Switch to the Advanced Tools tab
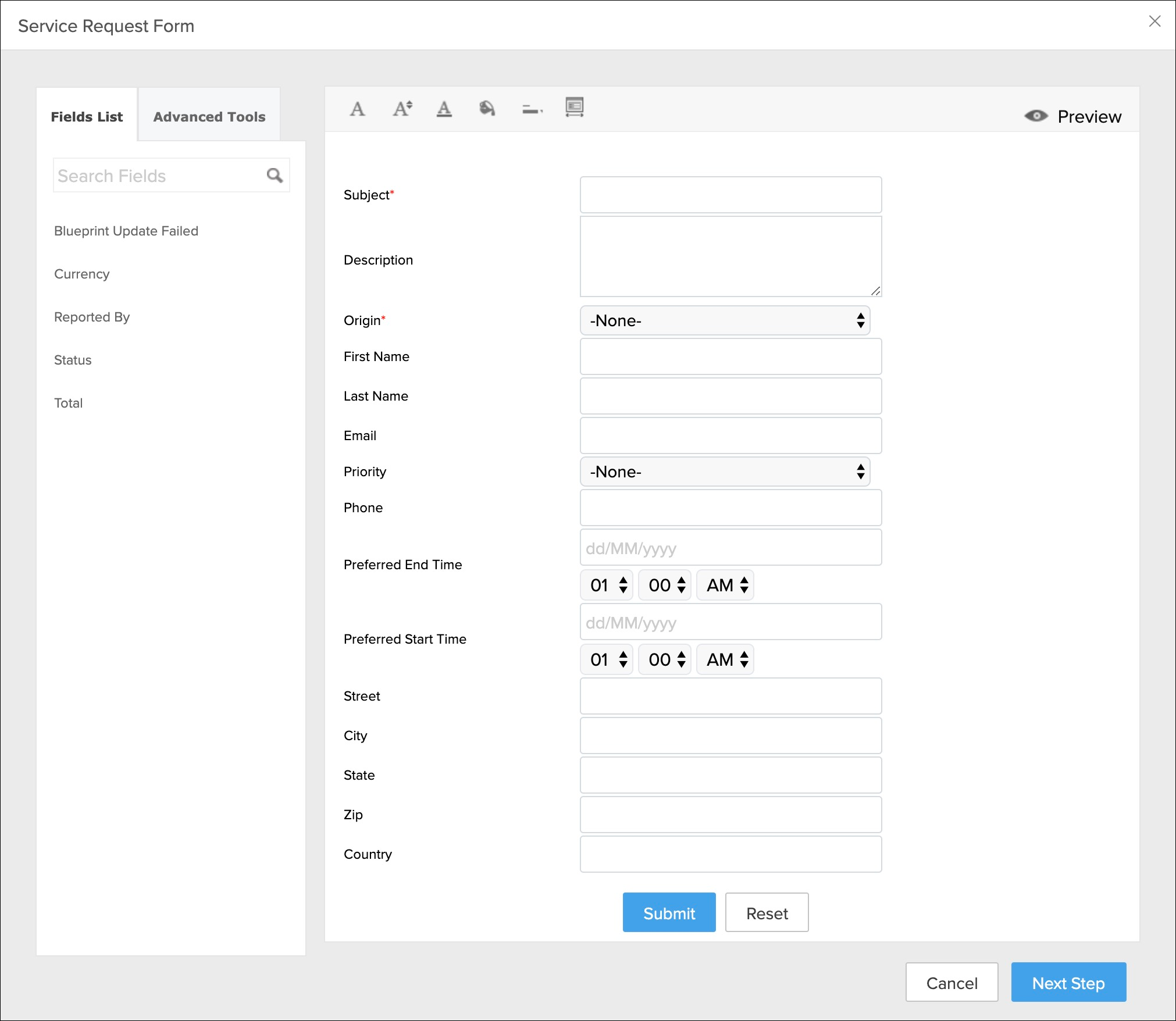 pyautogui.click(x=209, y=116)
